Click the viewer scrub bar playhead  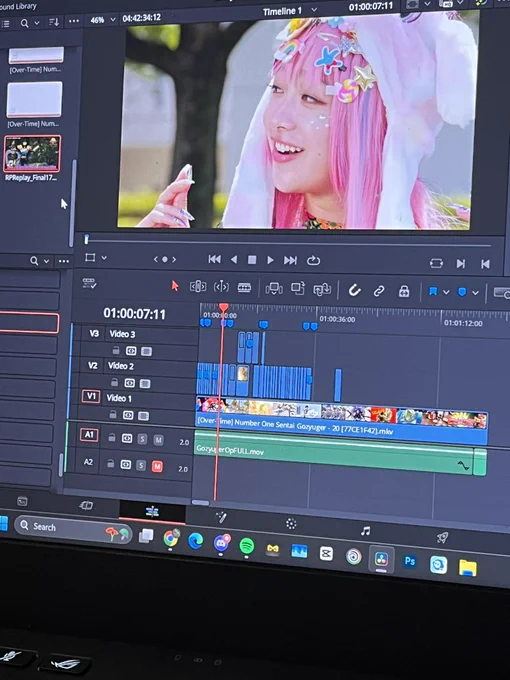tap(87, 239)
